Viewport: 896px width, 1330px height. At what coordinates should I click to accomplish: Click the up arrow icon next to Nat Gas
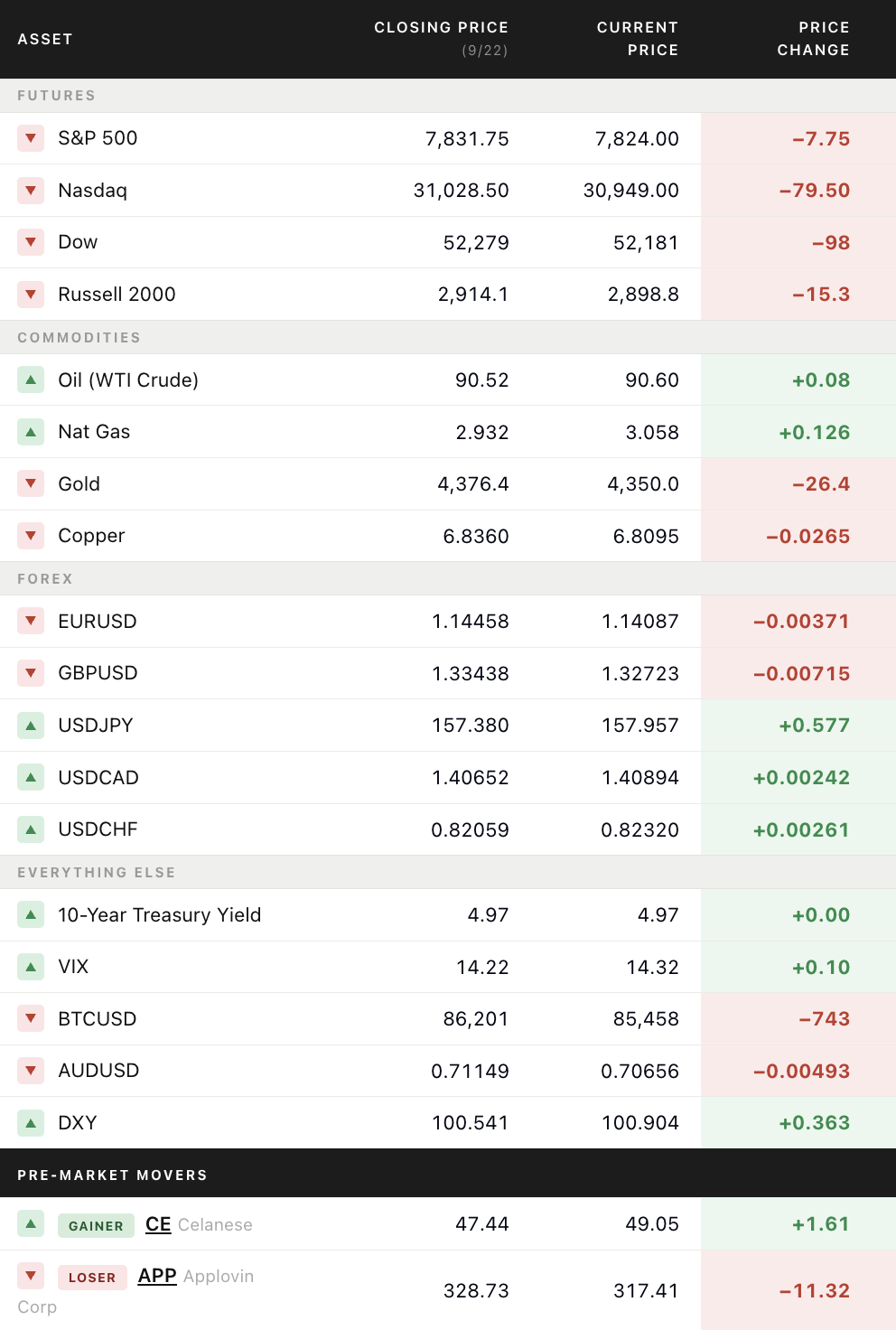pos(31,432)
